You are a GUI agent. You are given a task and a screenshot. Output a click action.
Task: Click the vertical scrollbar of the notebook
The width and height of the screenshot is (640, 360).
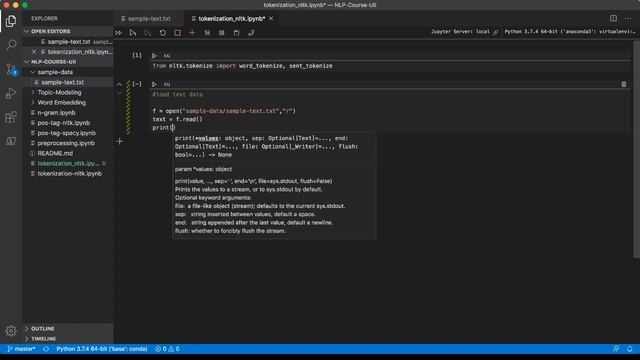pyautogui.click(x=636, y=149)
